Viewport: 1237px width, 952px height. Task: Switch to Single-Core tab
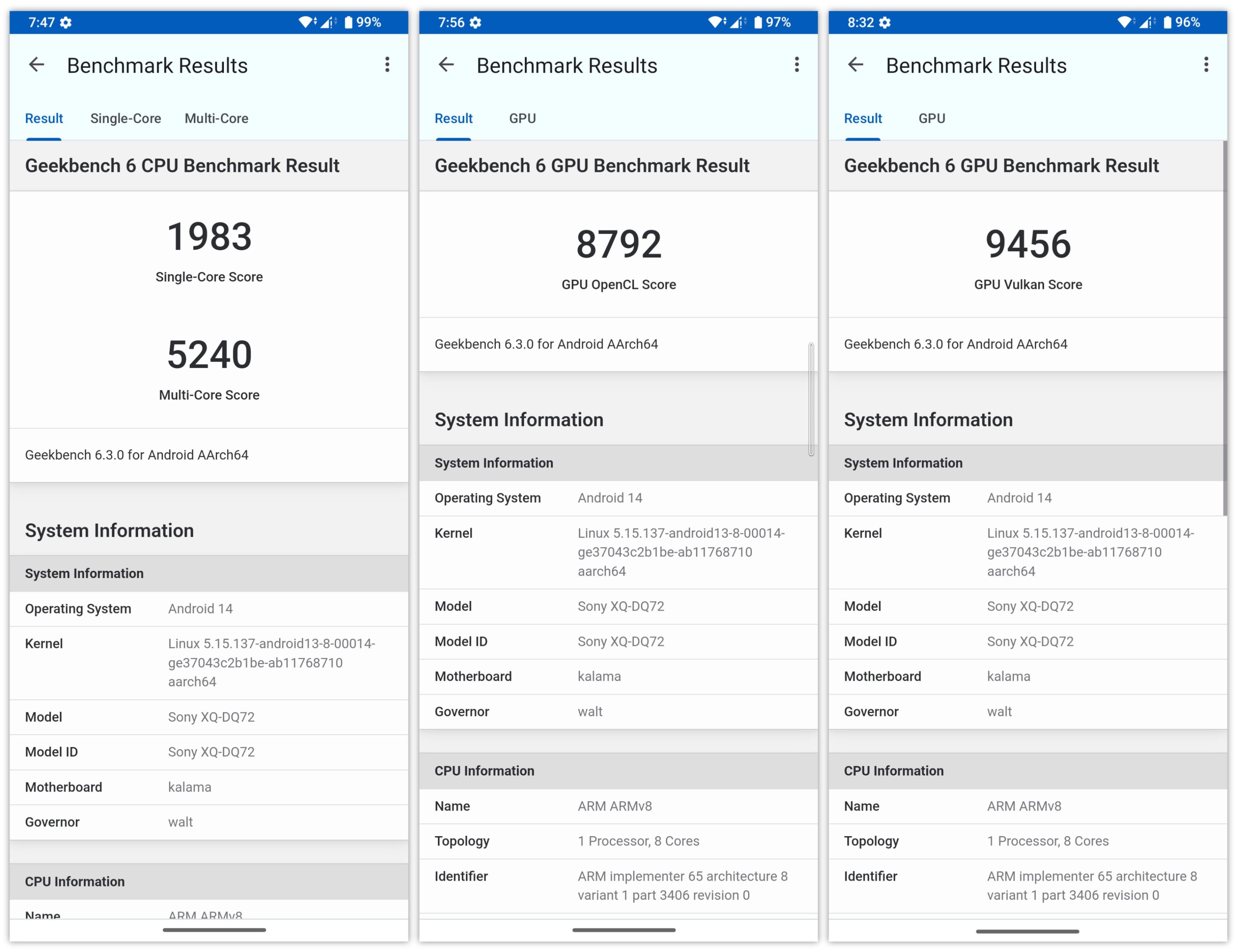point(126,119)
